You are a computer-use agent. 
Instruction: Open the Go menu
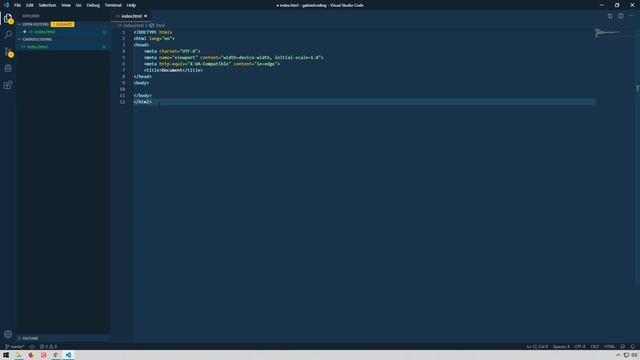[78, 5]
